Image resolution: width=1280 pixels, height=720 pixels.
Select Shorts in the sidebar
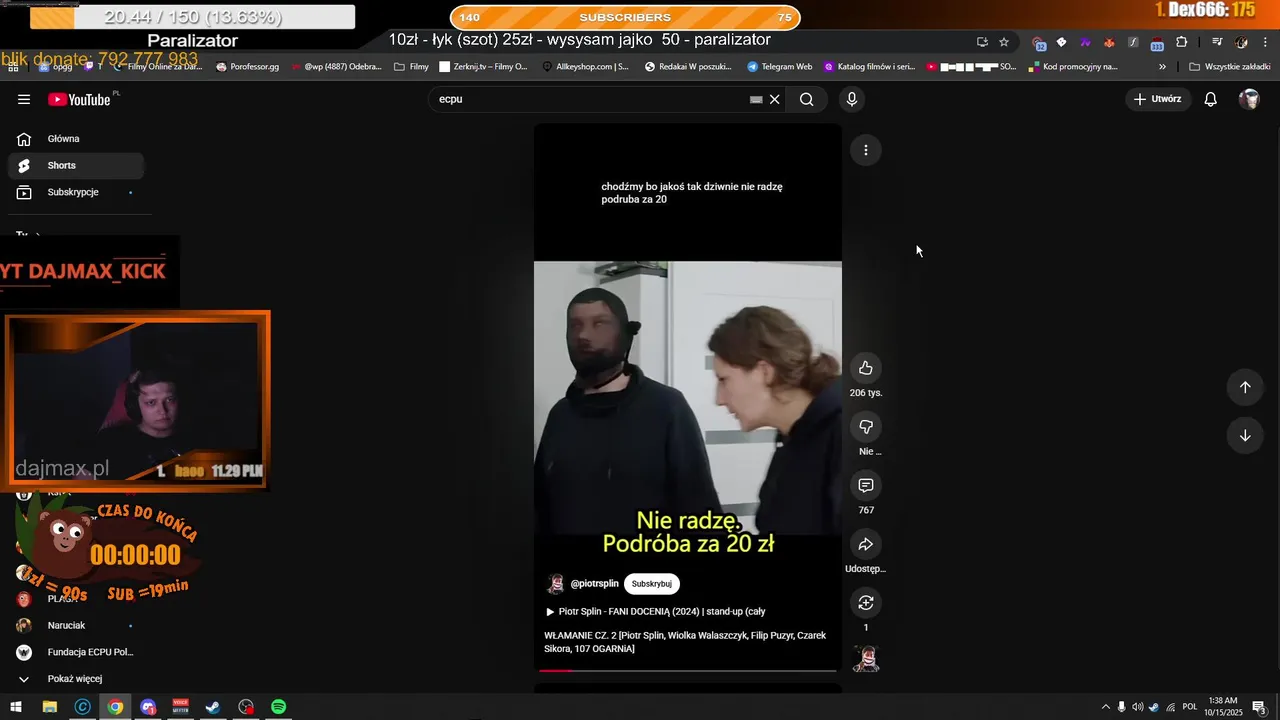tap(76, 166)
